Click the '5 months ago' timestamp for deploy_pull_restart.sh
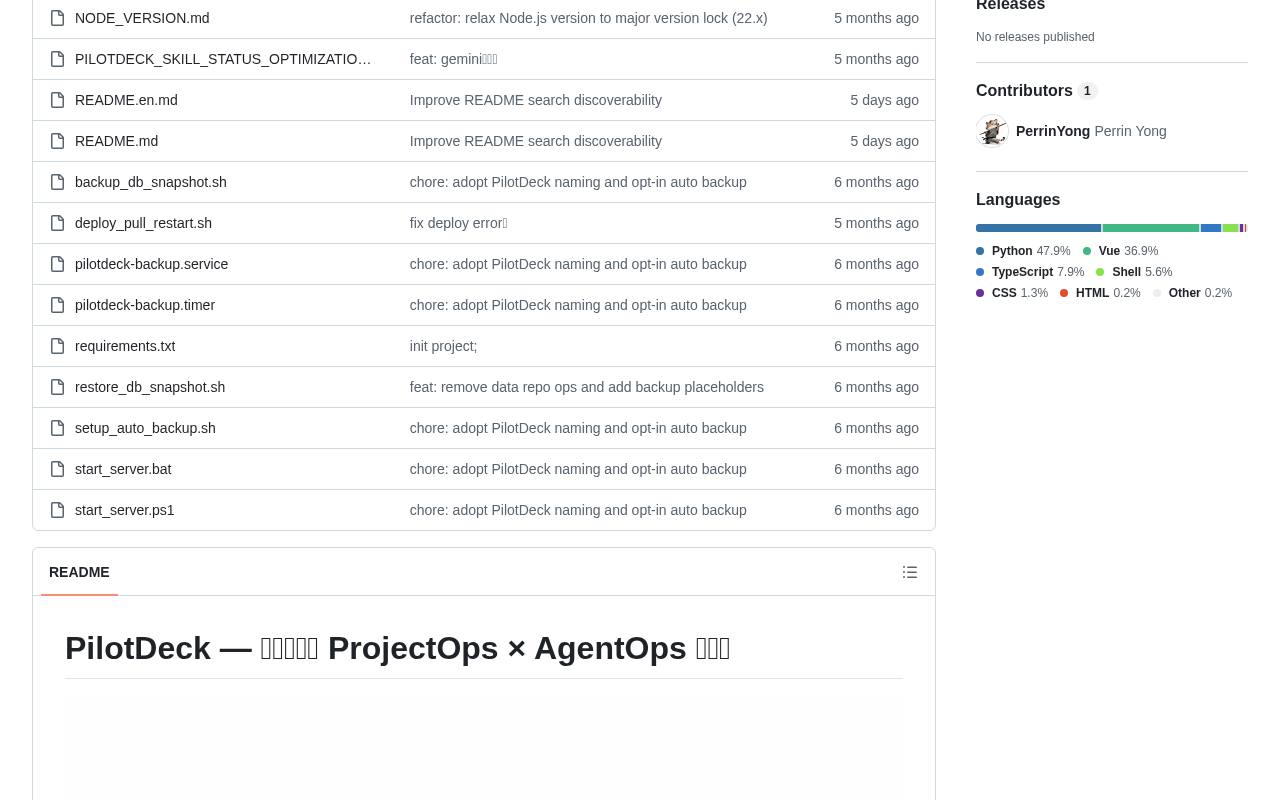The width and height of the screenshot is (1280, 800). [x=876, y=223]
